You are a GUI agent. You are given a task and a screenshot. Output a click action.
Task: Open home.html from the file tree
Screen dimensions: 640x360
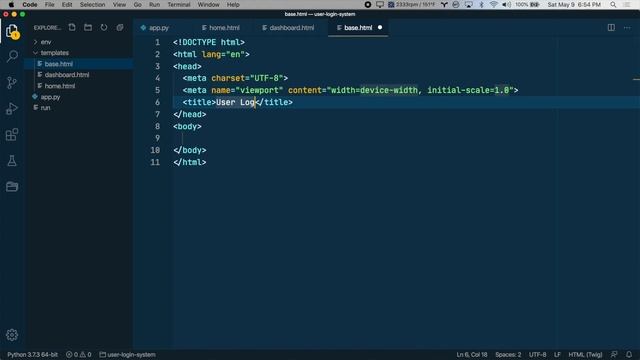pos(60,86)
